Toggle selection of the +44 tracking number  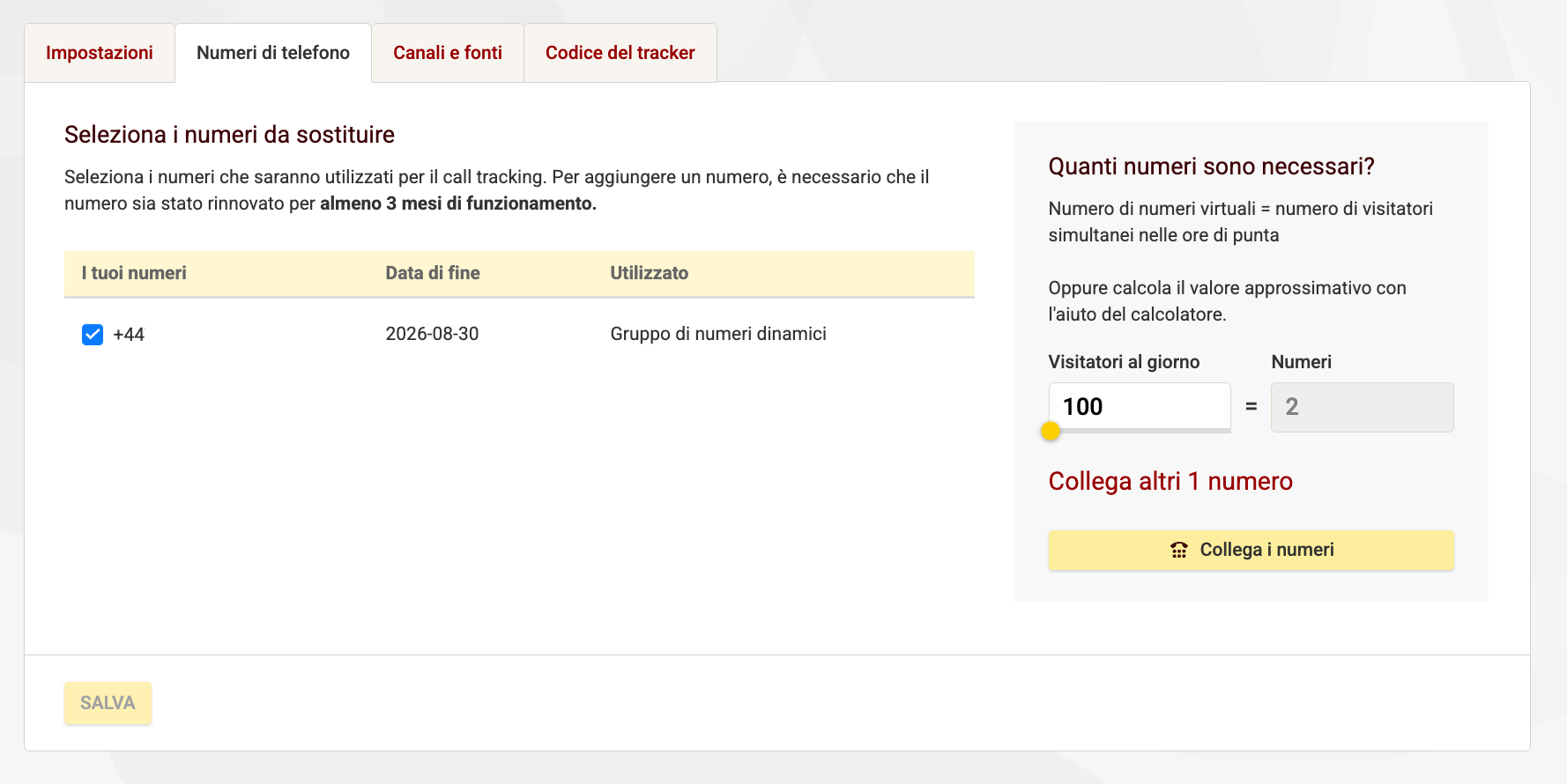(x=92, y=335)
